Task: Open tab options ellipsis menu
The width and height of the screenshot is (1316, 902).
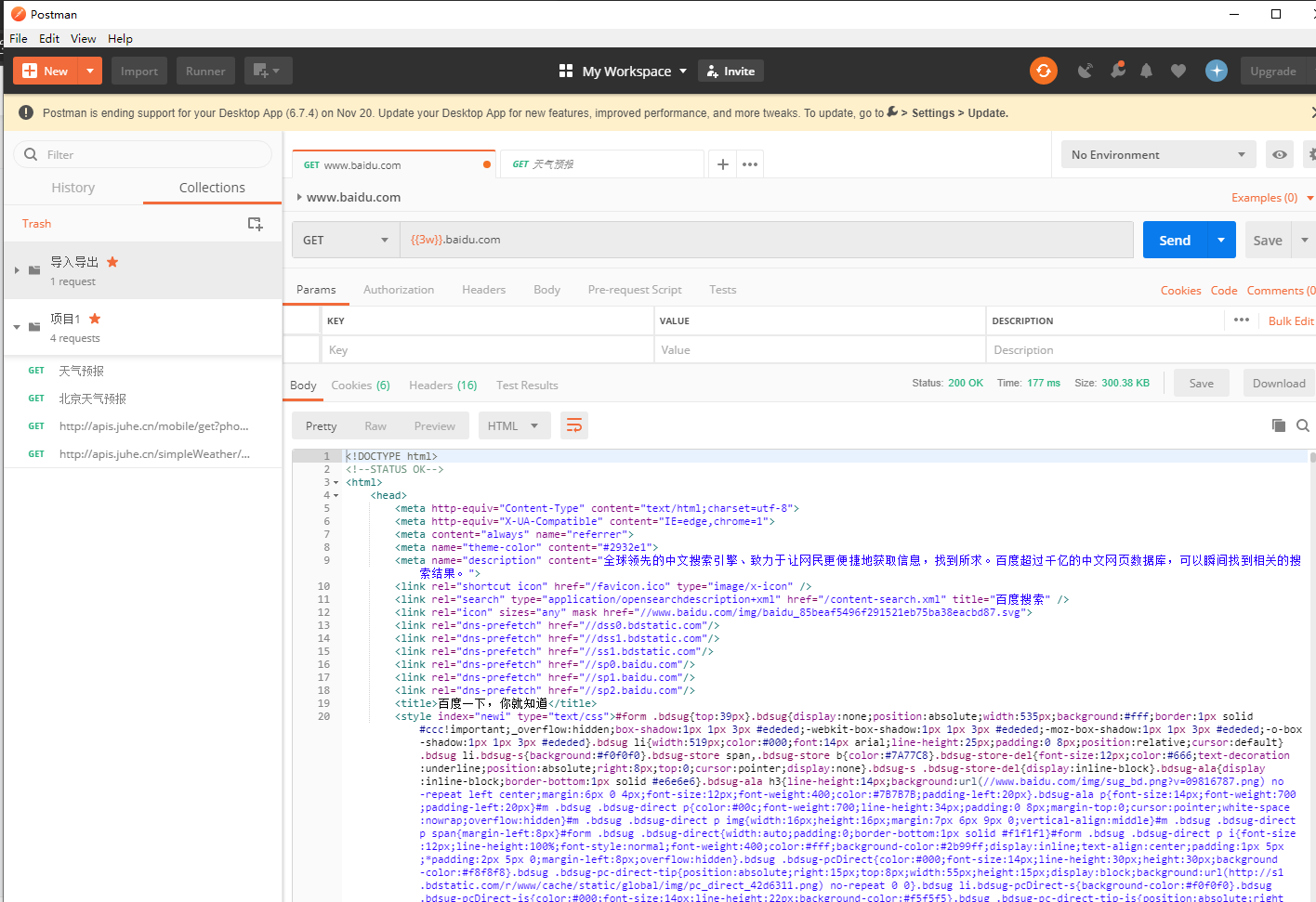Action: 750,164
